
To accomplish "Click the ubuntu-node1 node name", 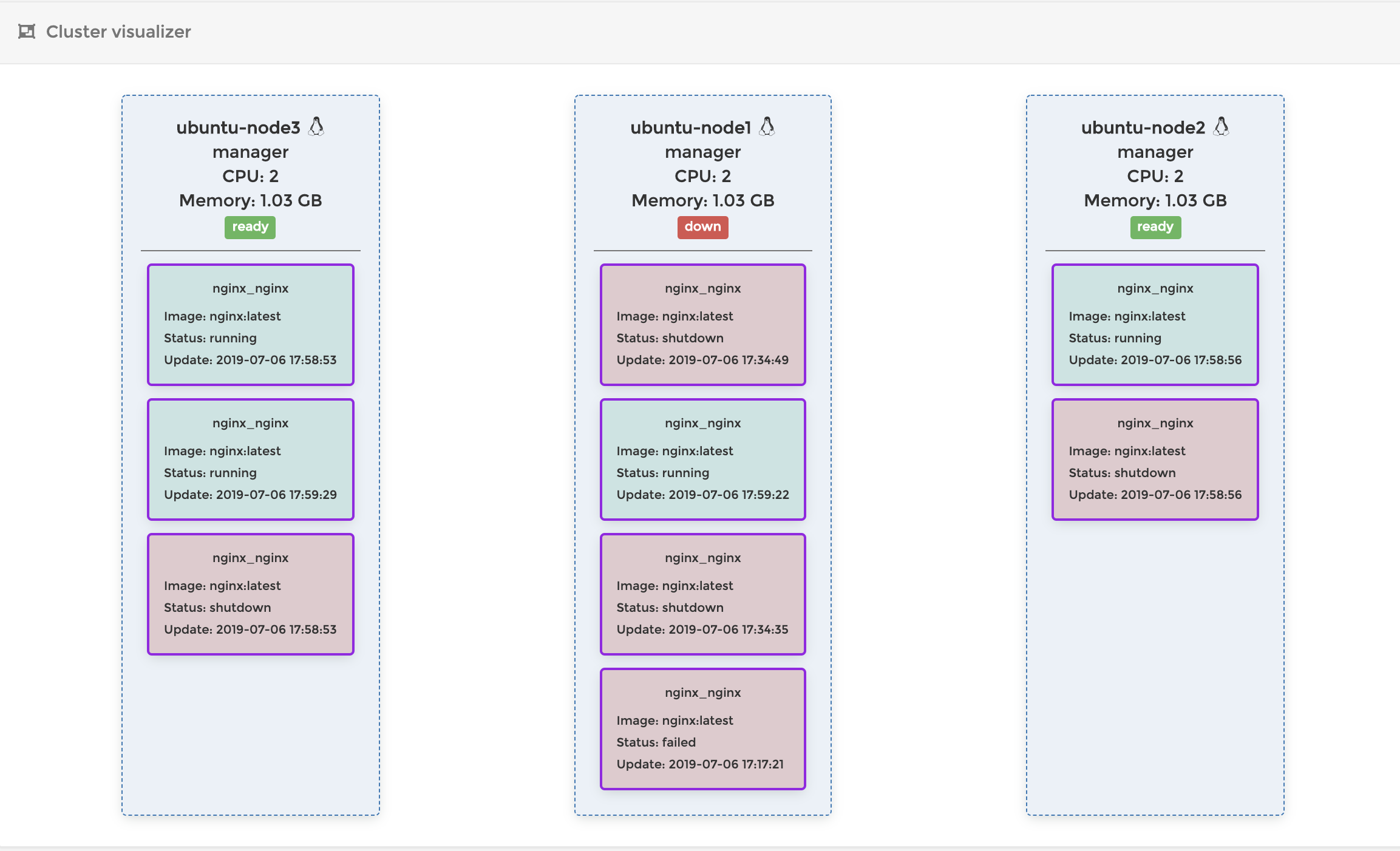I will point(690,127).
